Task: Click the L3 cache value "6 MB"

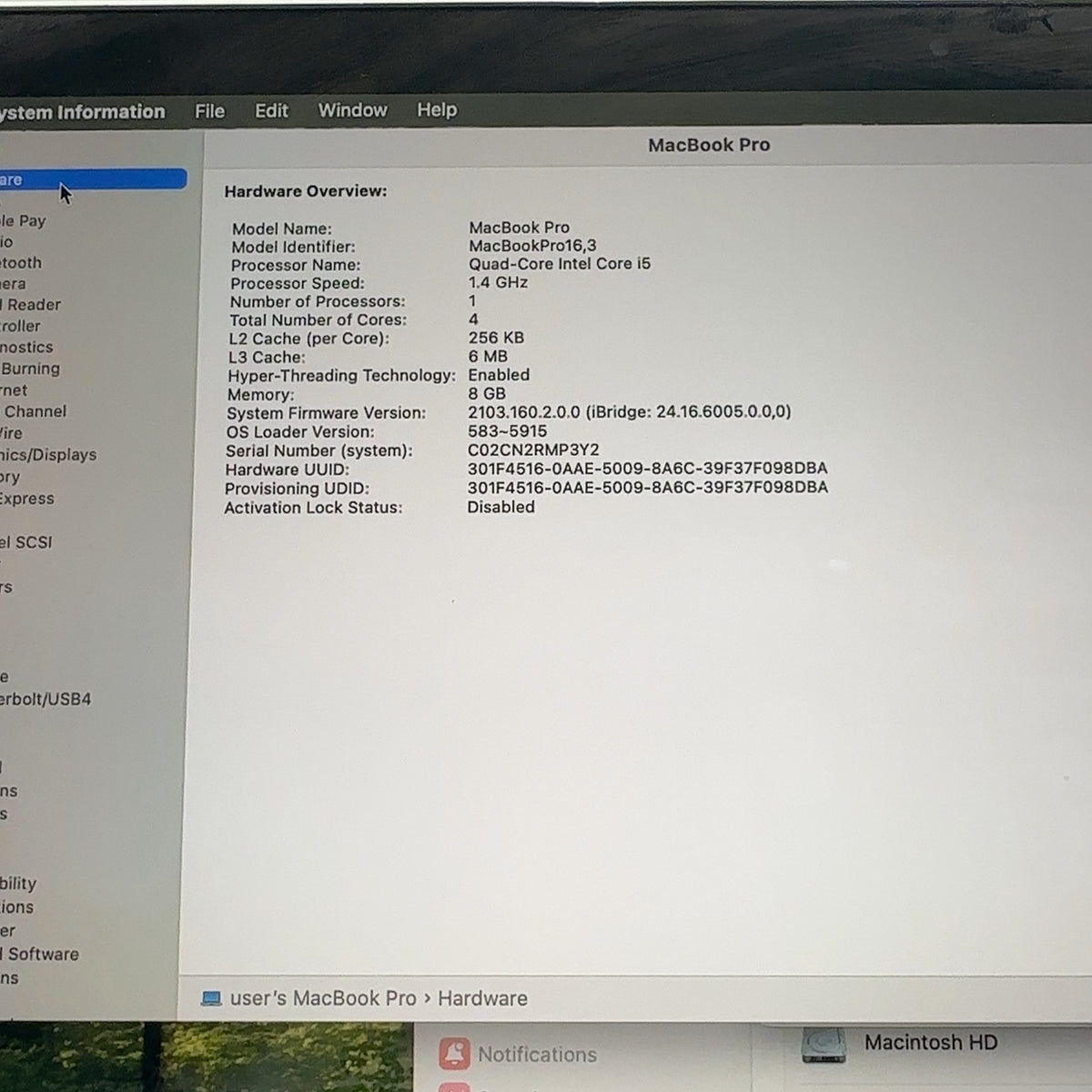Action: pos(488,357)
